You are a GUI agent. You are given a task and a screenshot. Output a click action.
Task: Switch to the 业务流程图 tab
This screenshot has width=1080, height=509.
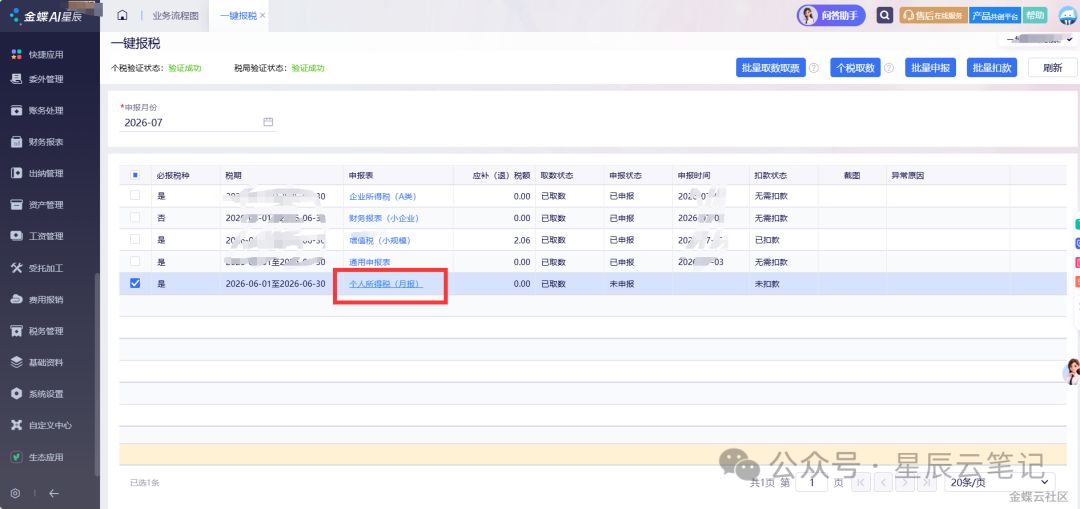175,15
